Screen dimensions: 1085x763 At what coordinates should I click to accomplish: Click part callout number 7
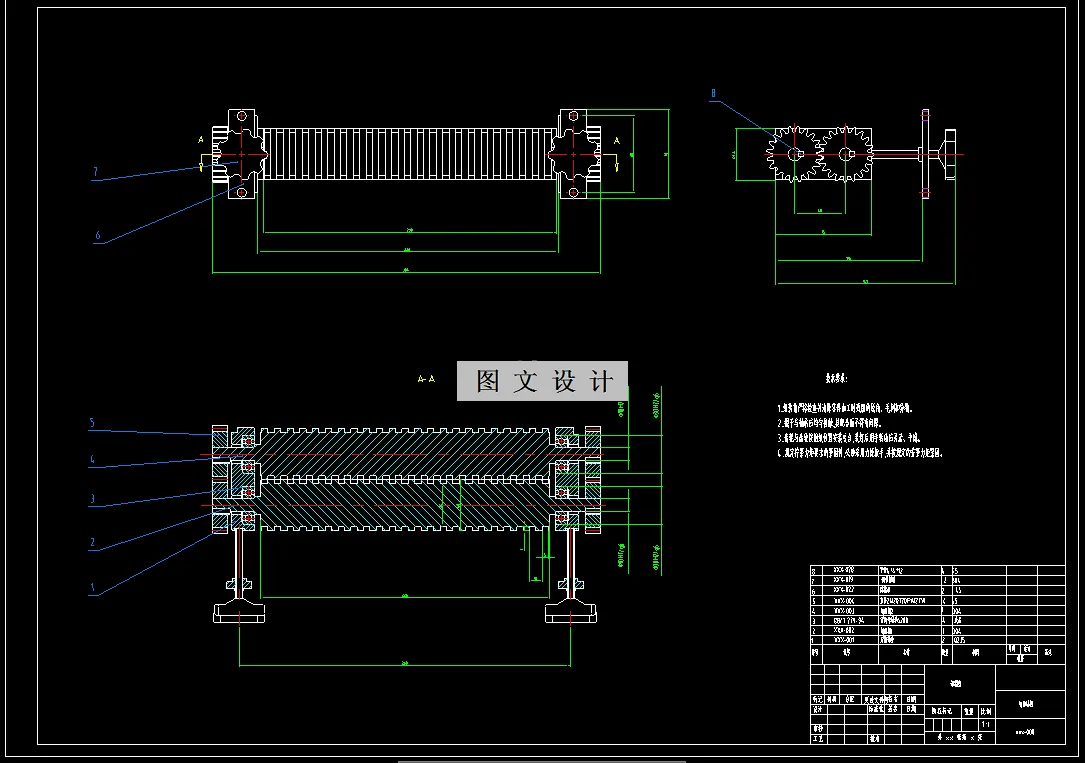click(95, 172)
